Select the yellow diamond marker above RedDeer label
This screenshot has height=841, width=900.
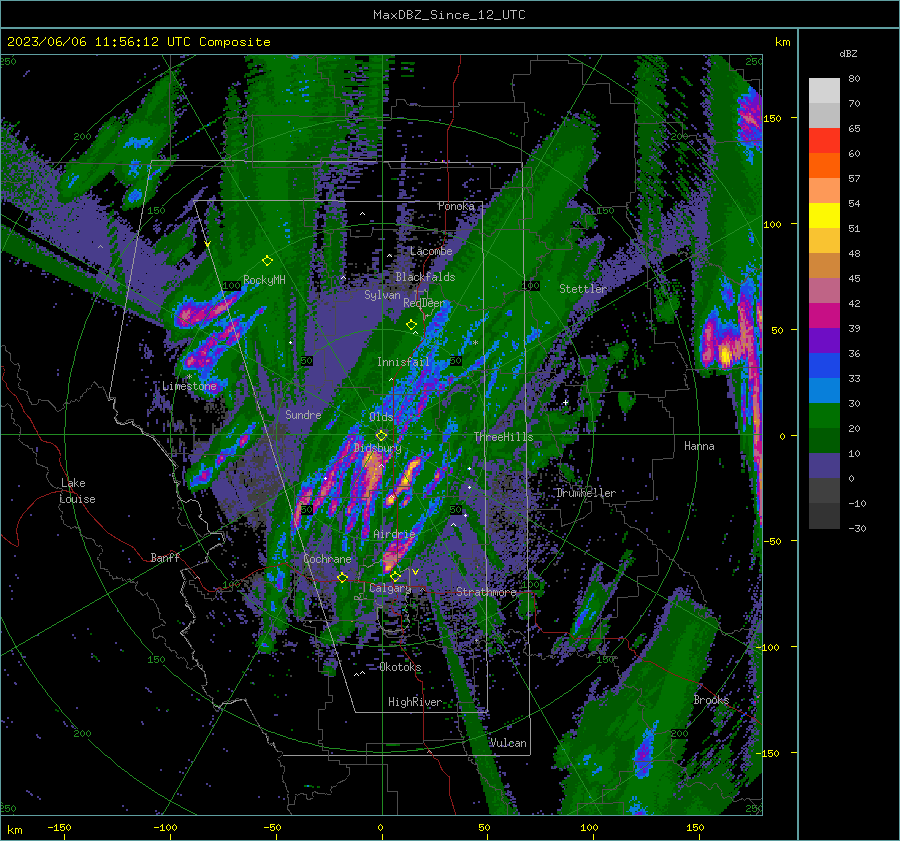(411, 325)
